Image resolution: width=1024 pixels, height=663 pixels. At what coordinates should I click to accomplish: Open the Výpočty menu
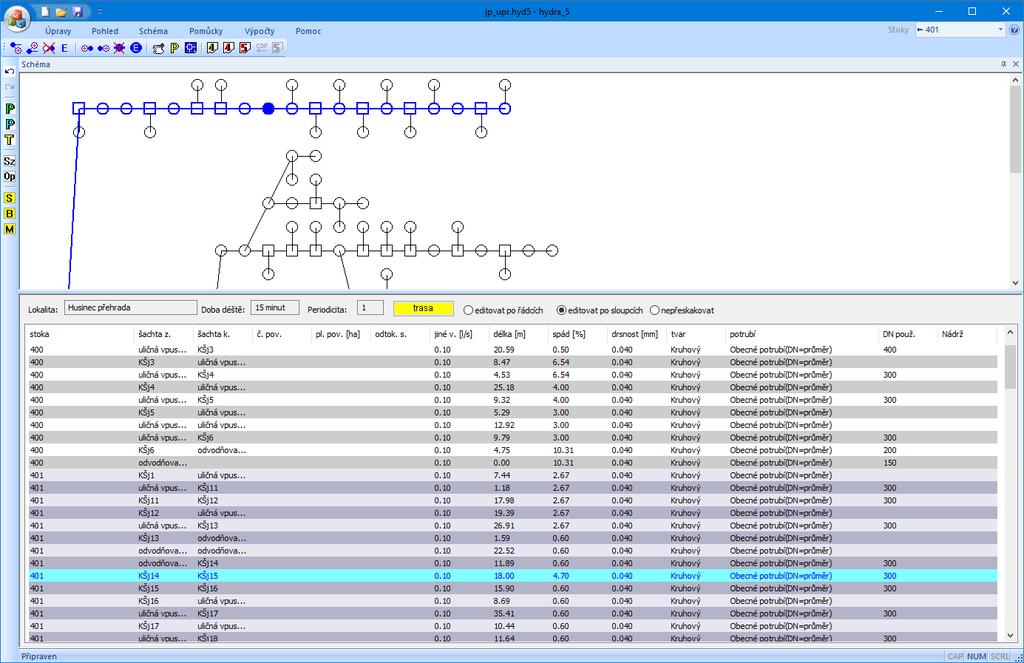coord(259,31)
